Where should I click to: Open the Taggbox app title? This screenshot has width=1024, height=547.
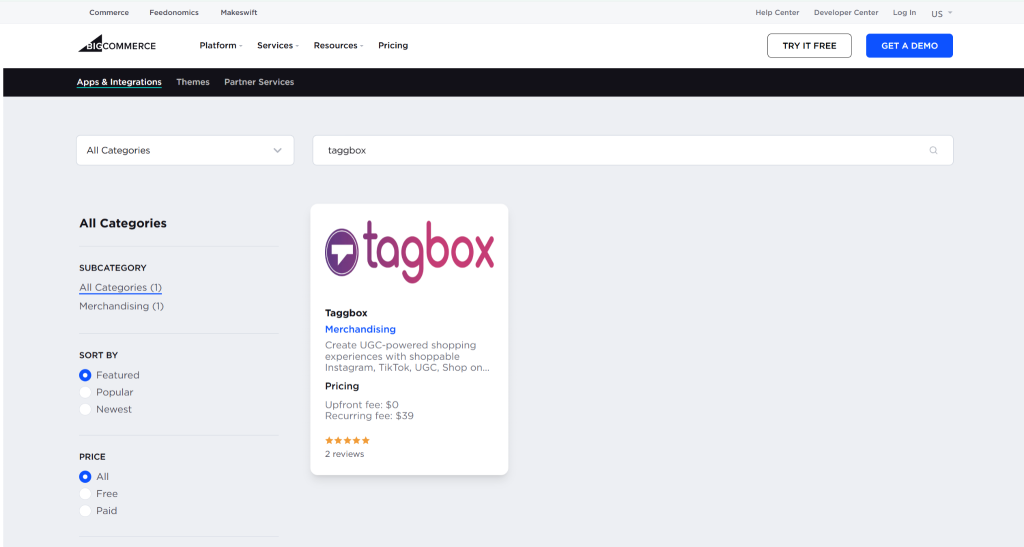(346, 313)
